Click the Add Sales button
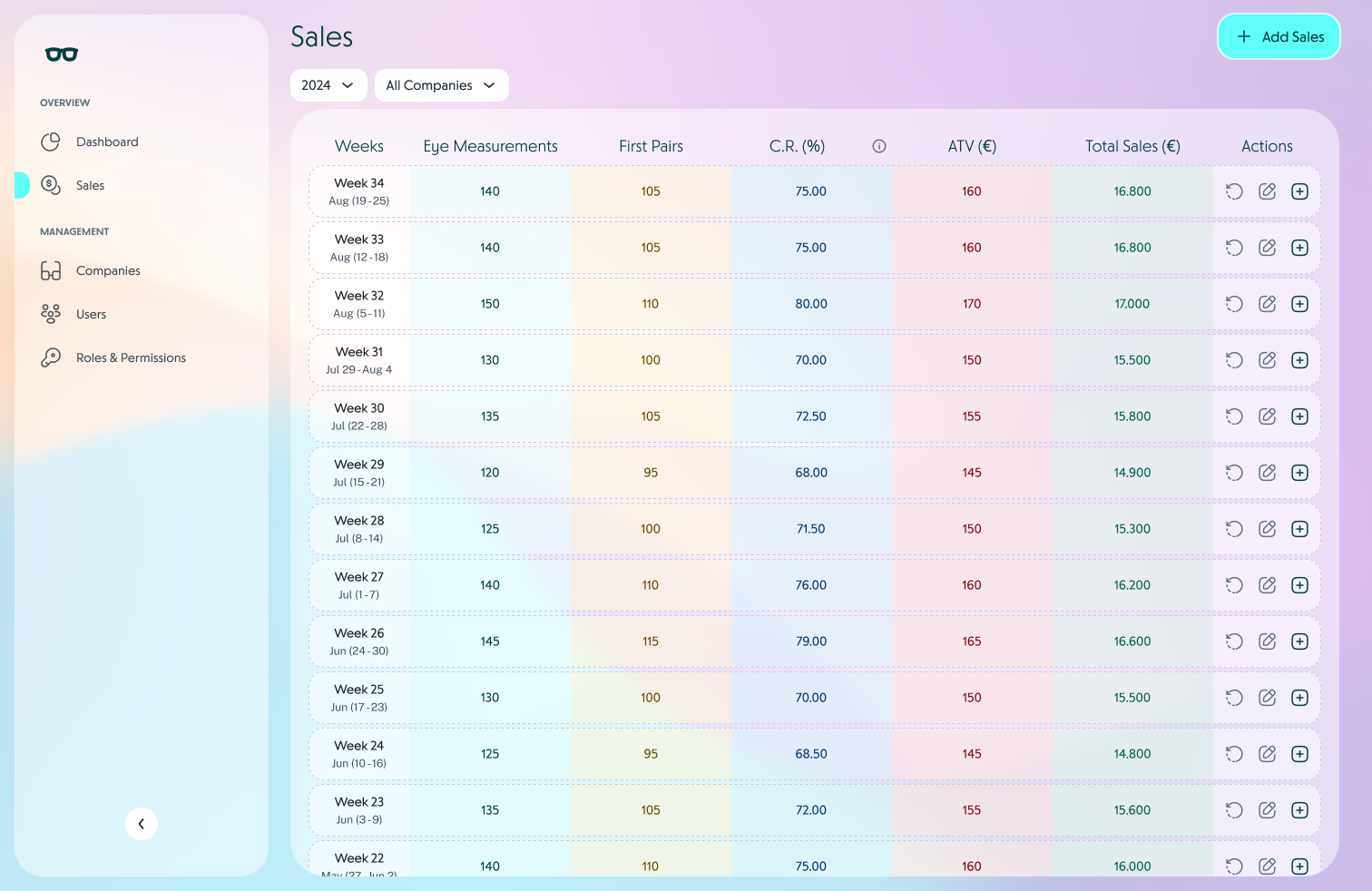 pyautogui.click(x=1279, y=36)
